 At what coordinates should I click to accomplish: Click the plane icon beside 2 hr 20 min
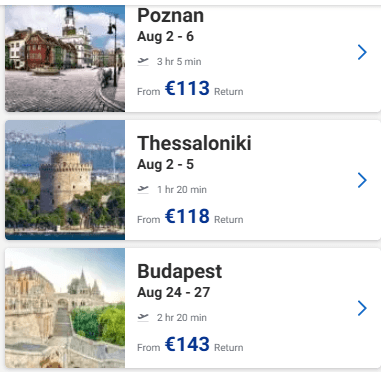tap(143, 317)
